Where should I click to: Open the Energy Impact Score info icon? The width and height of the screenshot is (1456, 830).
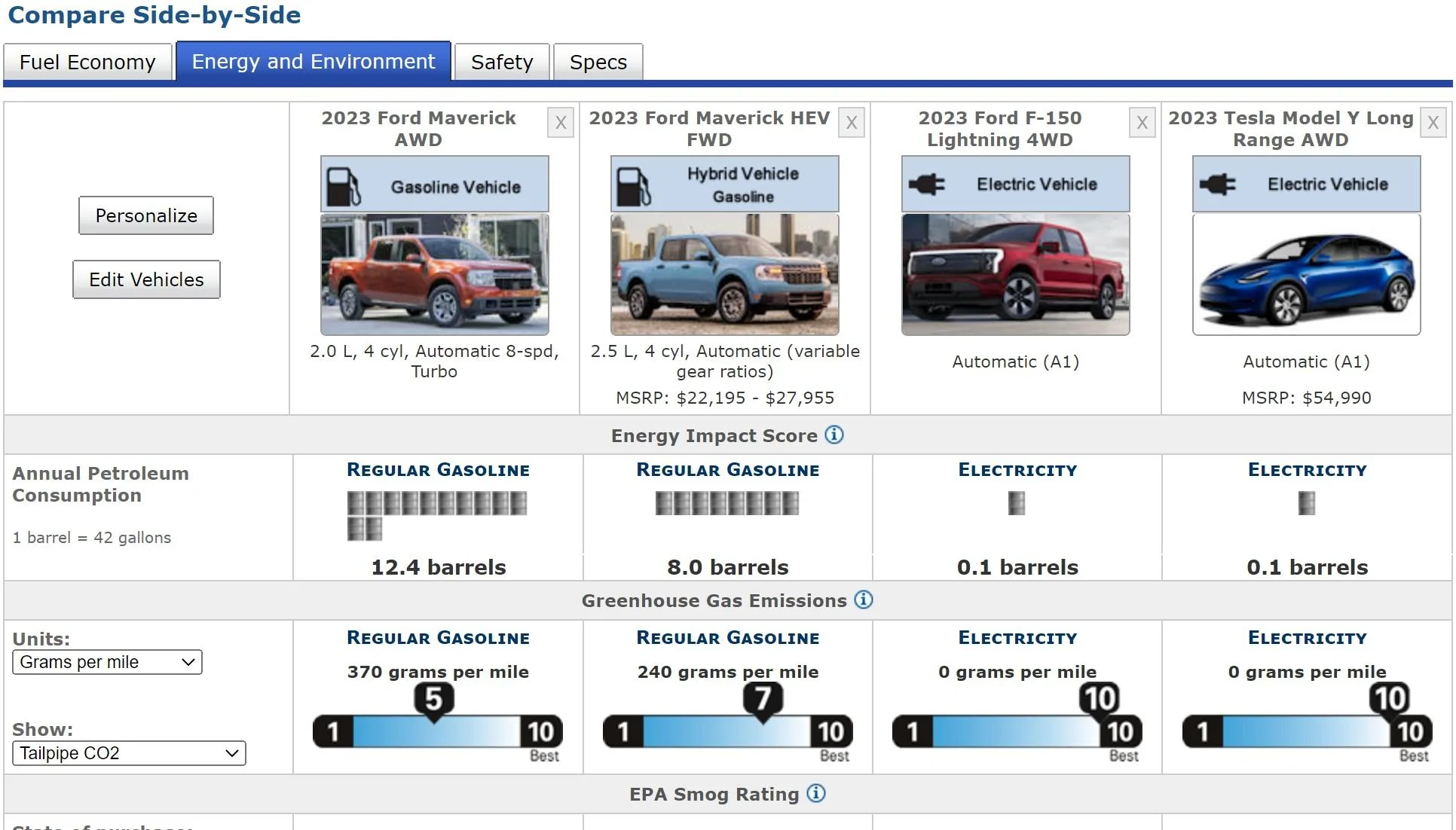coord(834,435)
